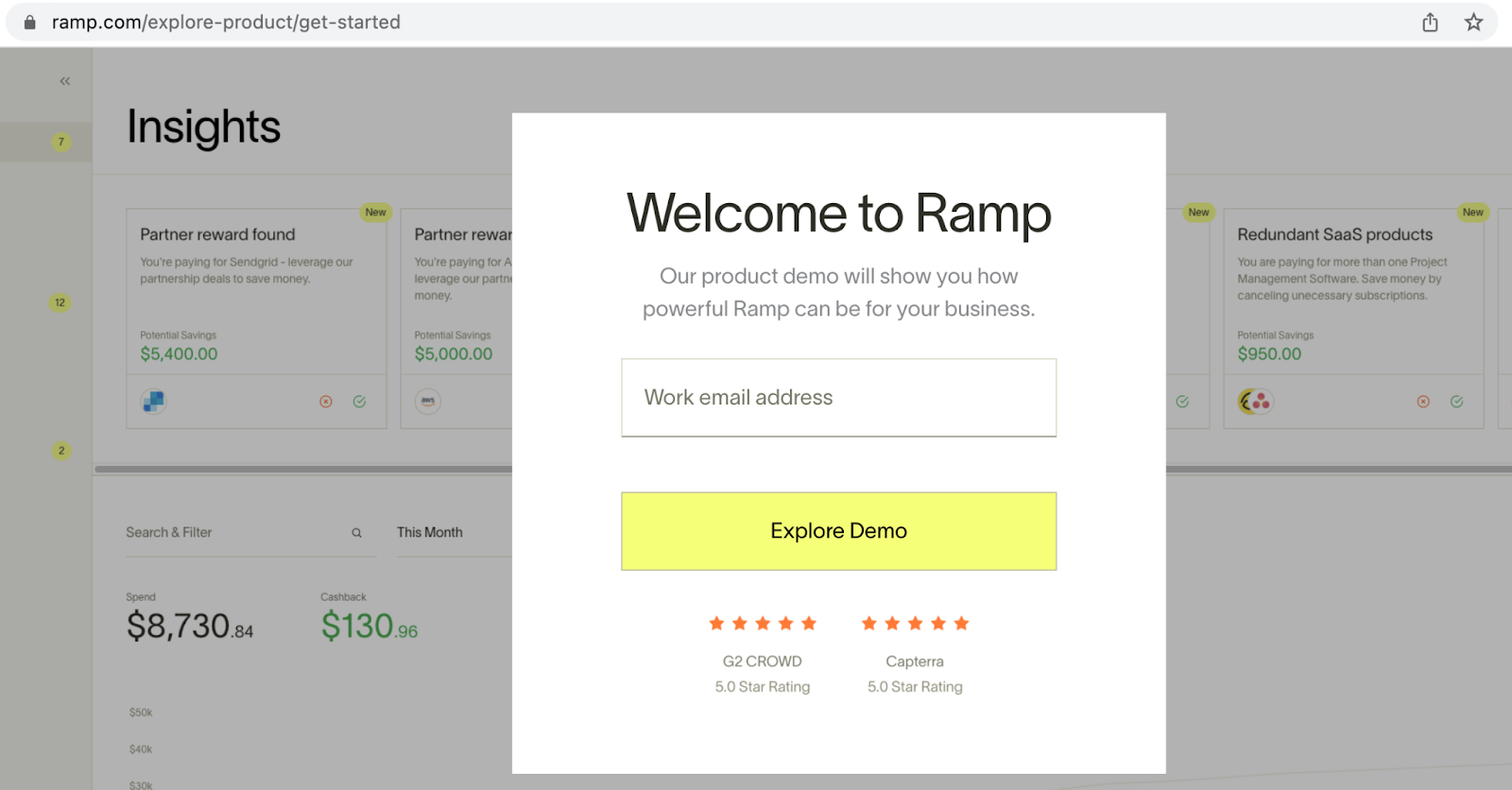
Task: Click the accept check icon left of Redundant SaaS card
Action: coord(1182,402)
